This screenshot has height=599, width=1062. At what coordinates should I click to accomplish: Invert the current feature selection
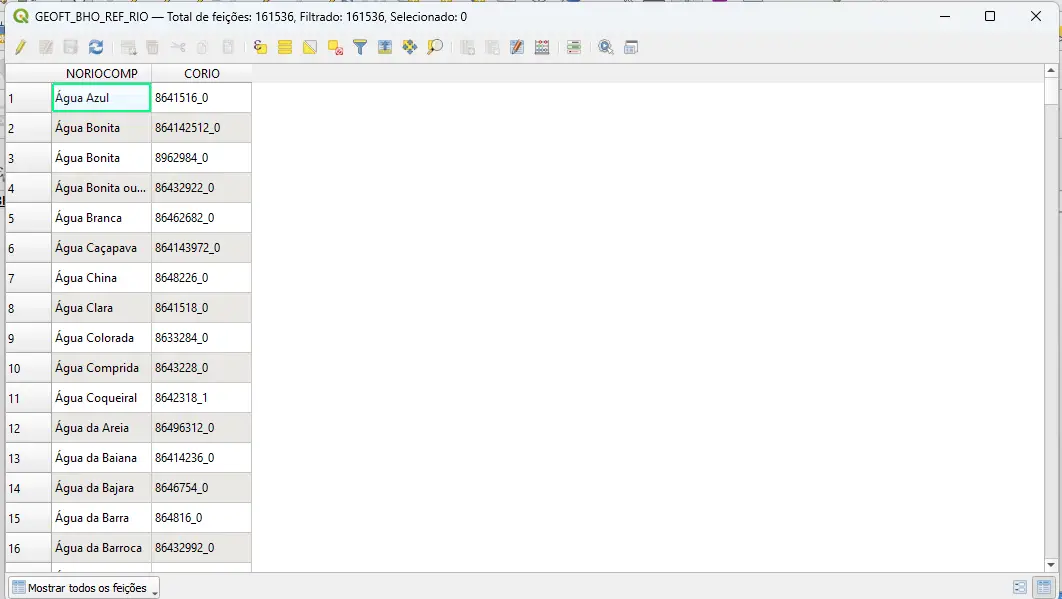click(310, 47)
